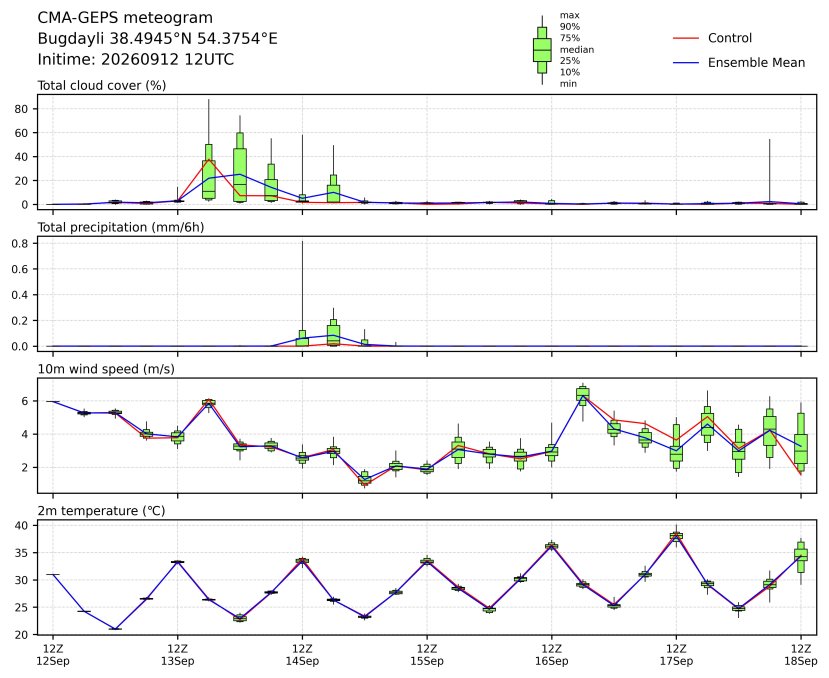Click the 2m temperature panel title
This screenshot has width=829, height=678.
(x=101, y=511)
